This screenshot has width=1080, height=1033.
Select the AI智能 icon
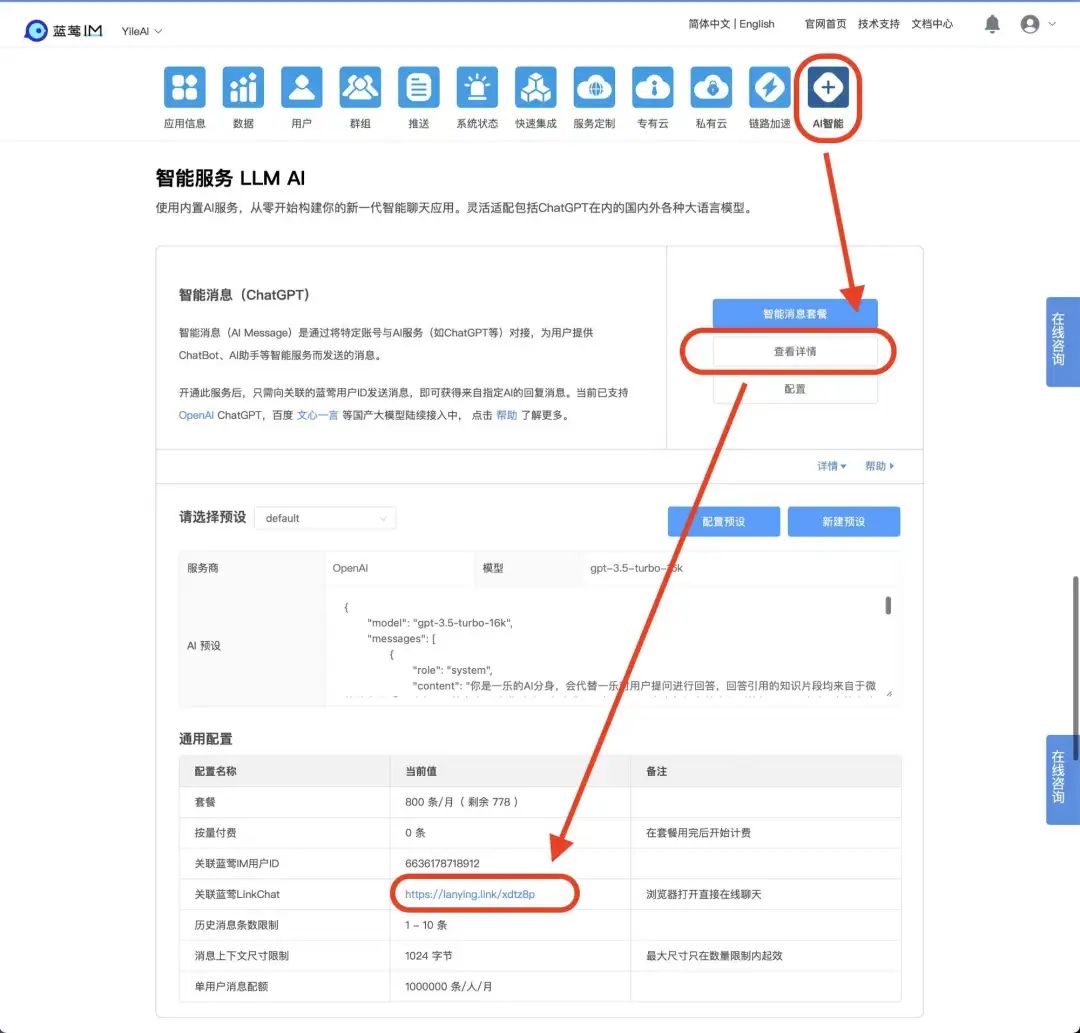click(x=828, y=87)
